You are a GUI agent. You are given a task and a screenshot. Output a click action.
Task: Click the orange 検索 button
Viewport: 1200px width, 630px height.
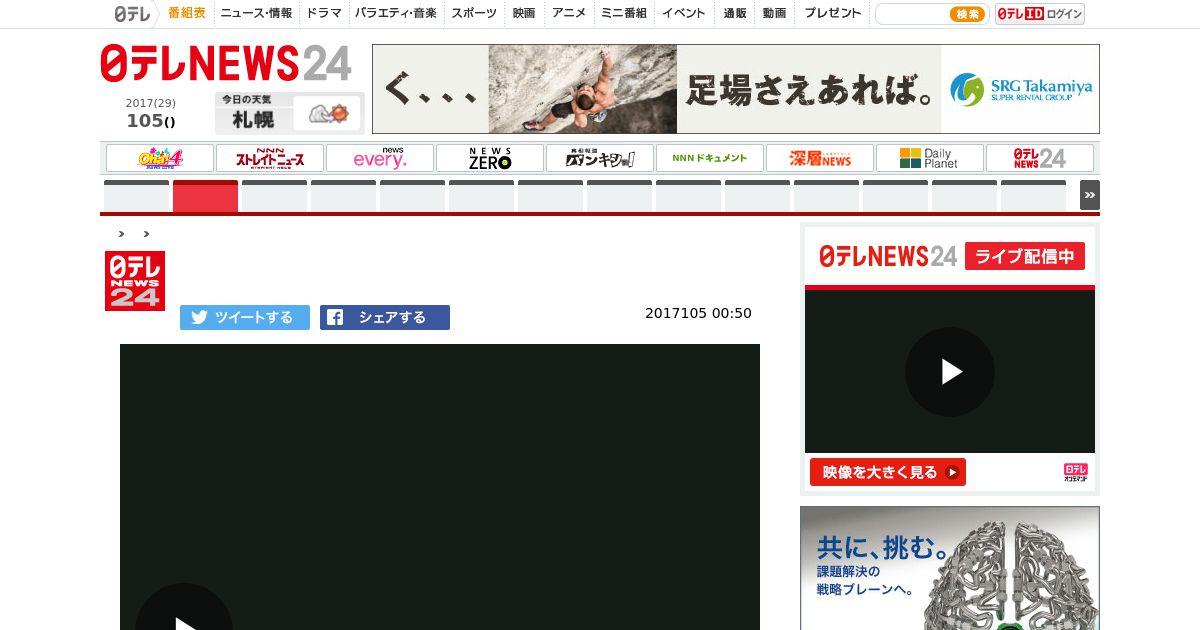coord(967,14)
